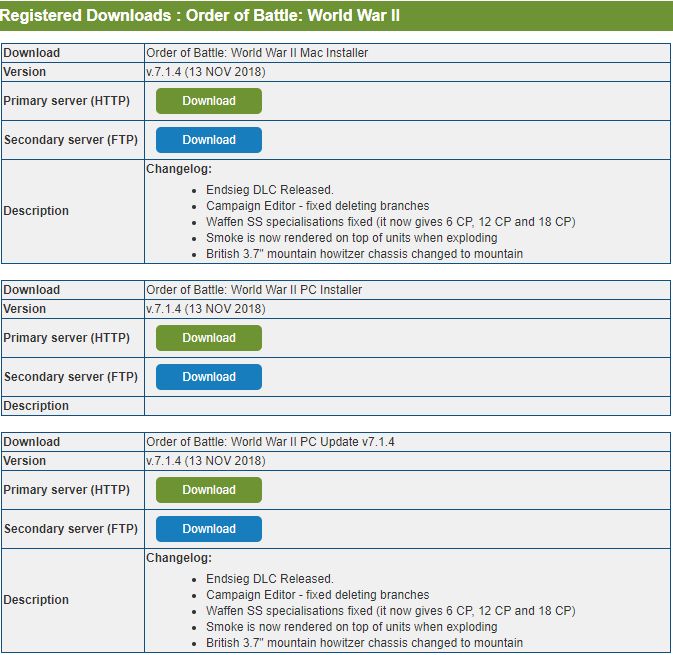
Task: Click the Registered Downloads page heading
Action: click(x=200, y=15)
